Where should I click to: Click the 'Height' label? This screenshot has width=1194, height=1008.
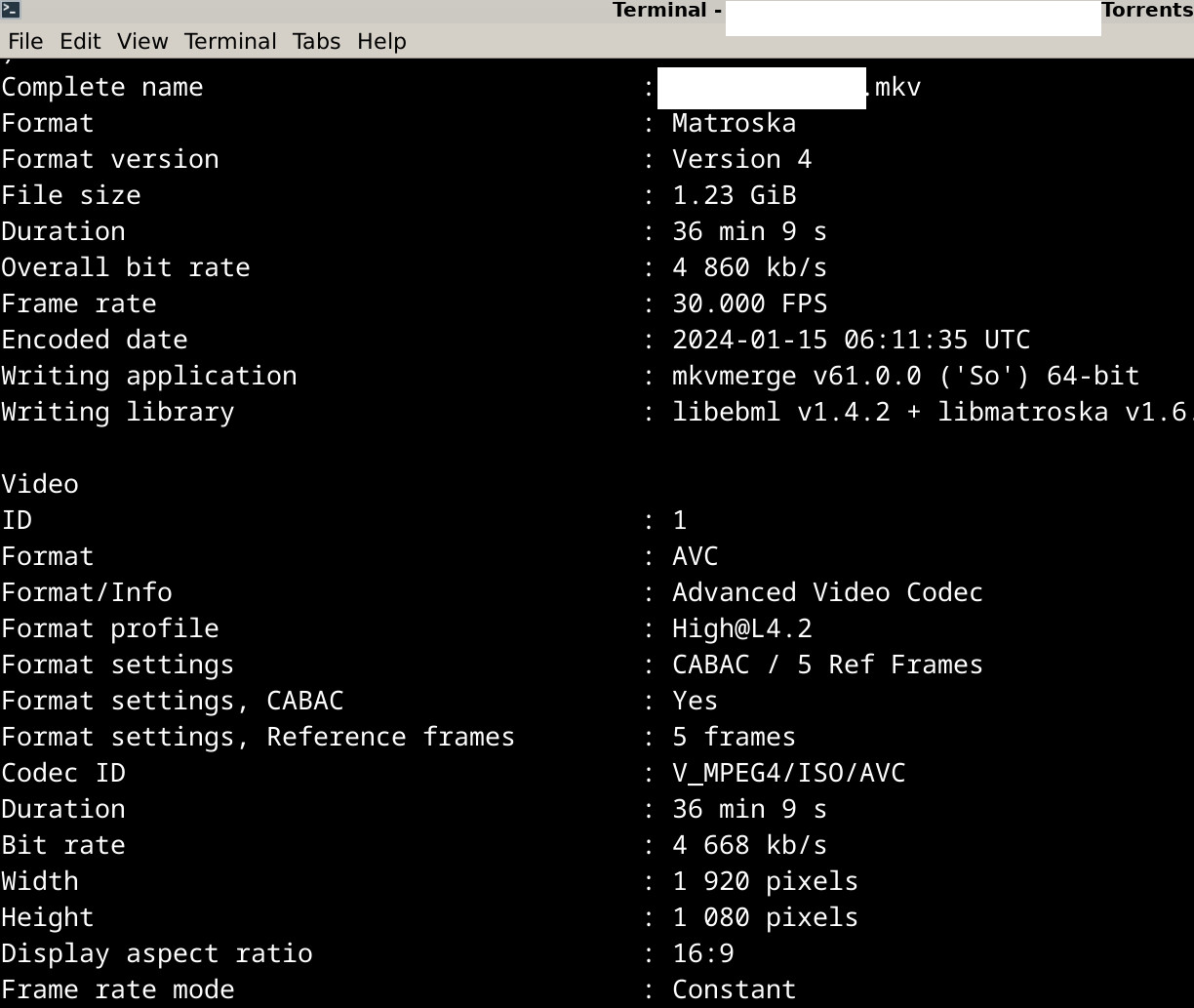point(48,917)
